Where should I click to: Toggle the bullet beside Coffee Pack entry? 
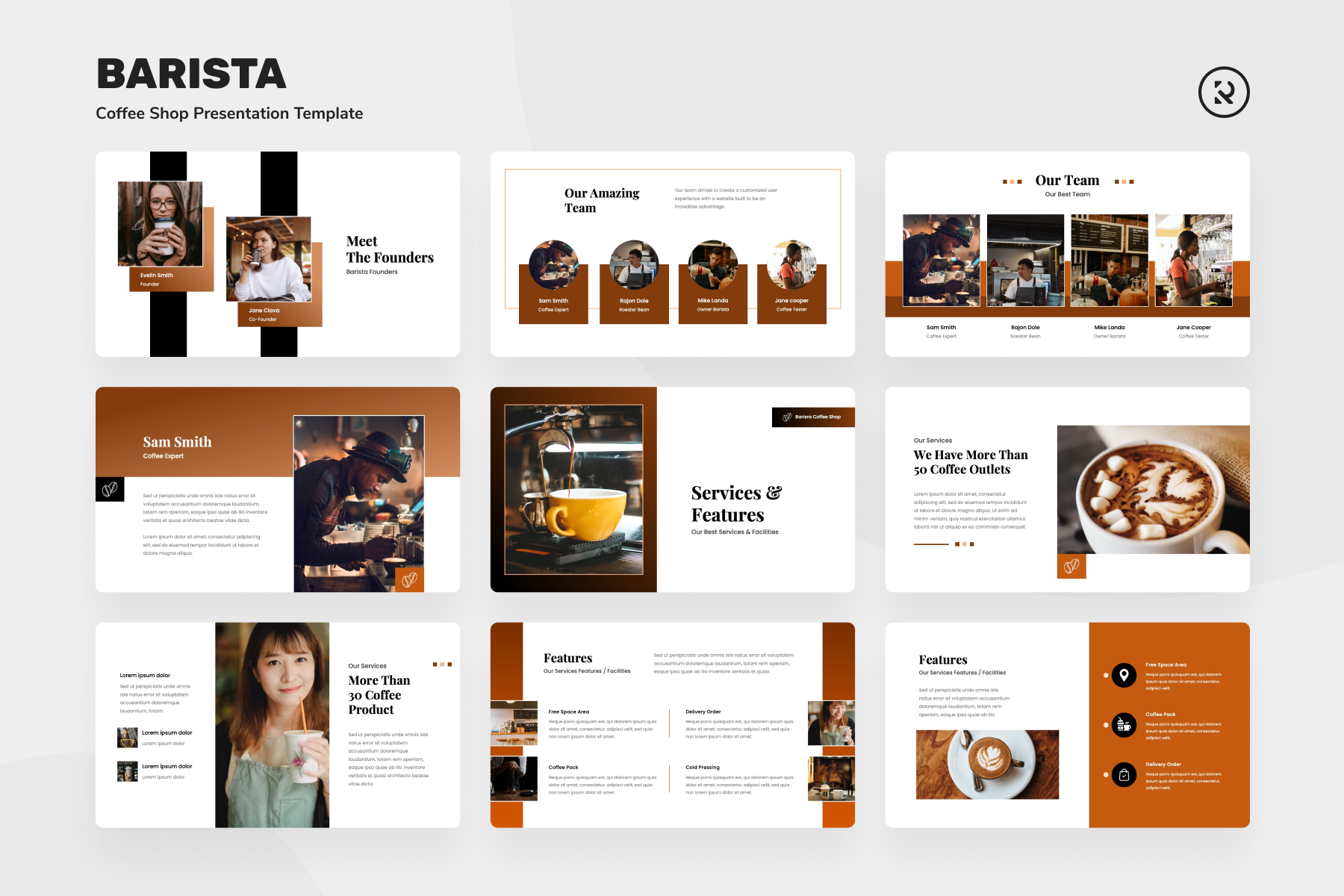[1107, 724]
